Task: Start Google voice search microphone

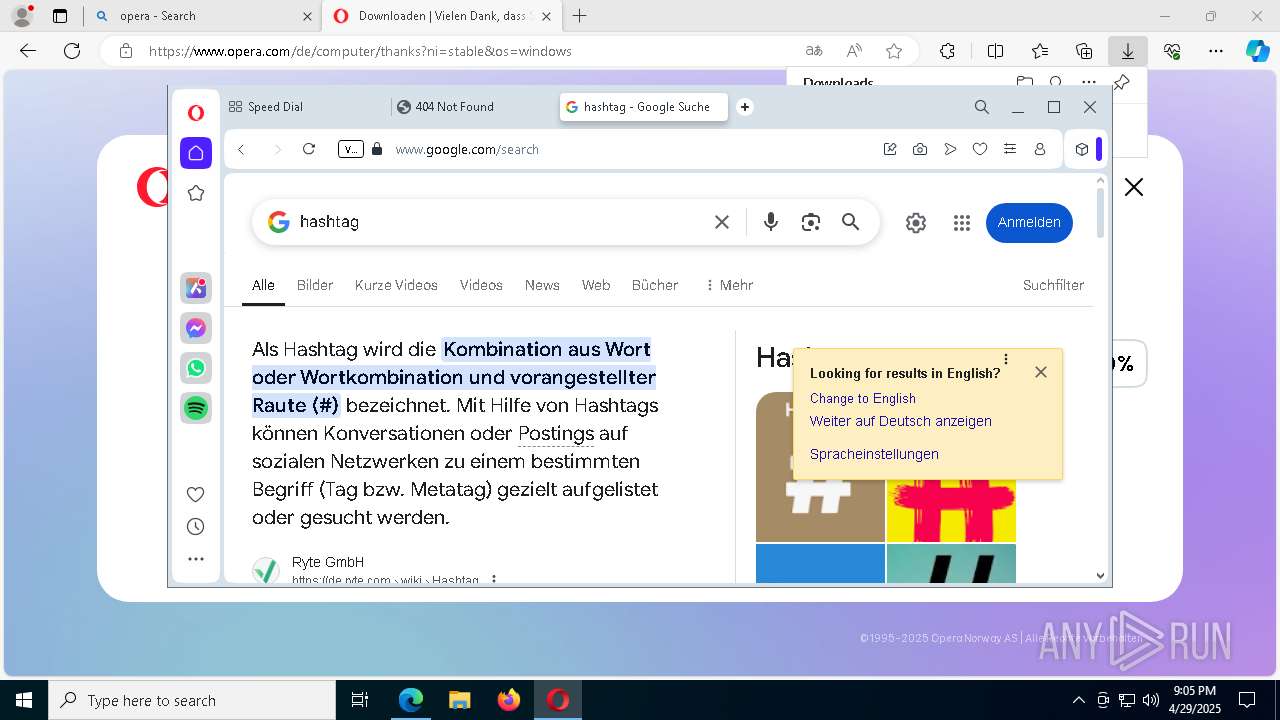Action: (771, 222)
